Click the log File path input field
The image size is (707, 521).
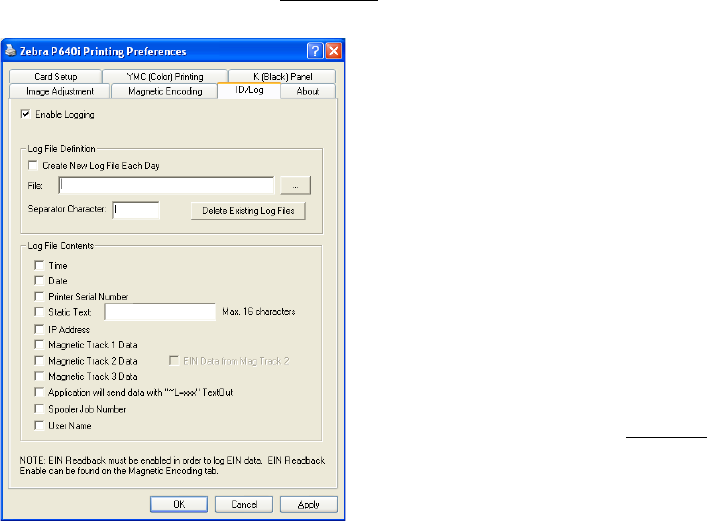(166, 185)
